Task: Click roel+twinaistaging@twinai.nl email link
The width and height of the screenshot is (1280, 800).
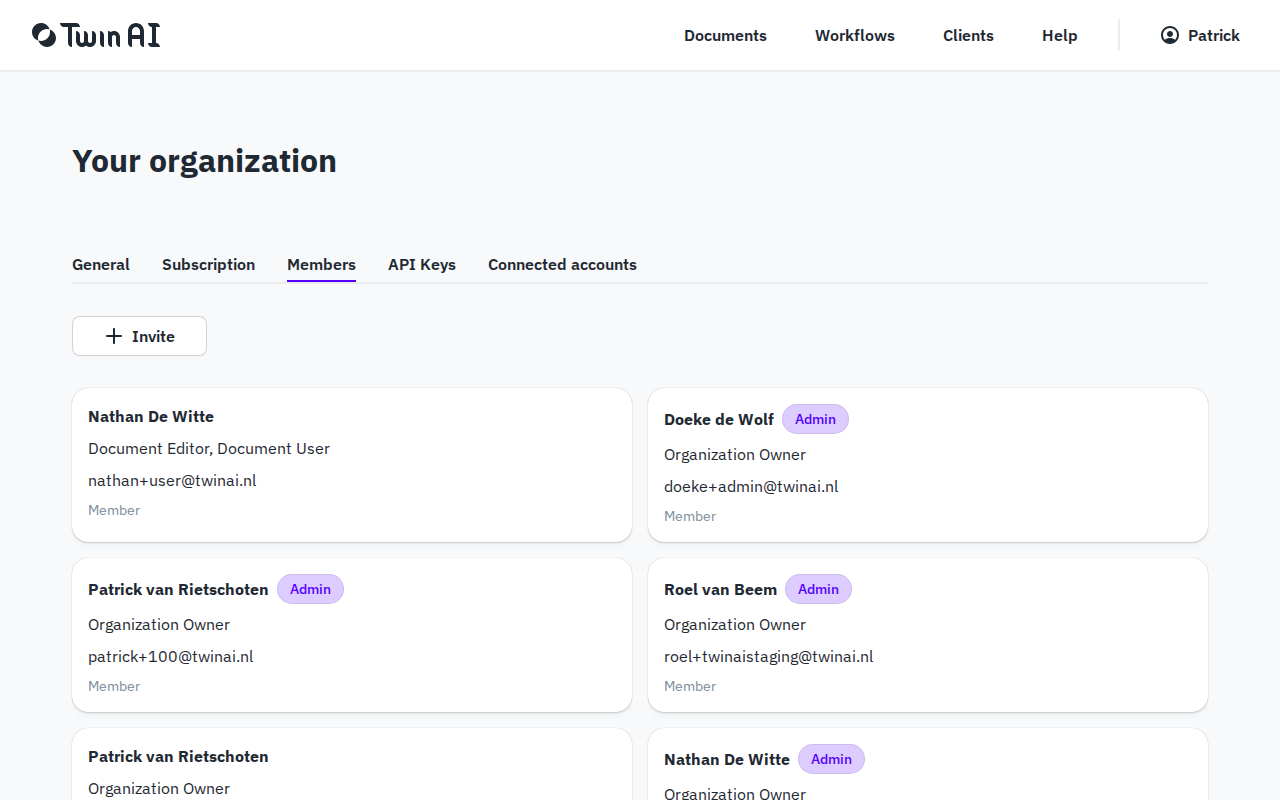Action: click(x=768, y=656)
